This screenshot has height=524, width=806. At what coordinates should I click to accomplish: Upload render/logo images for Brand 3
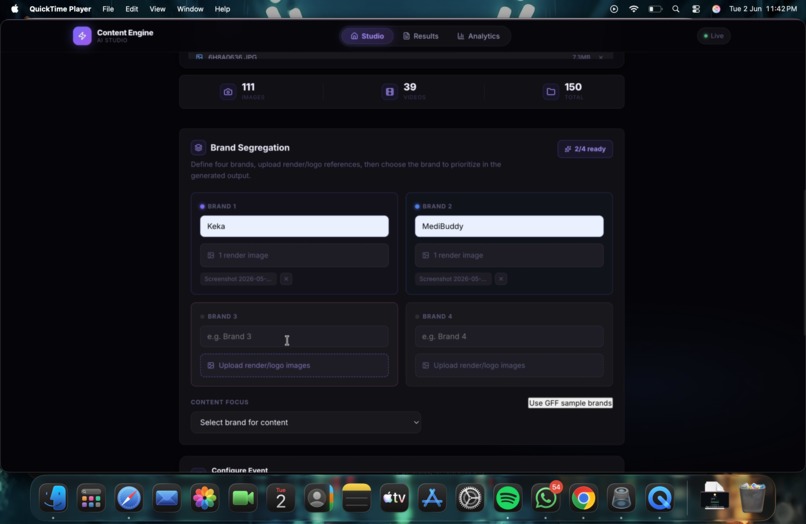point(294,366)
